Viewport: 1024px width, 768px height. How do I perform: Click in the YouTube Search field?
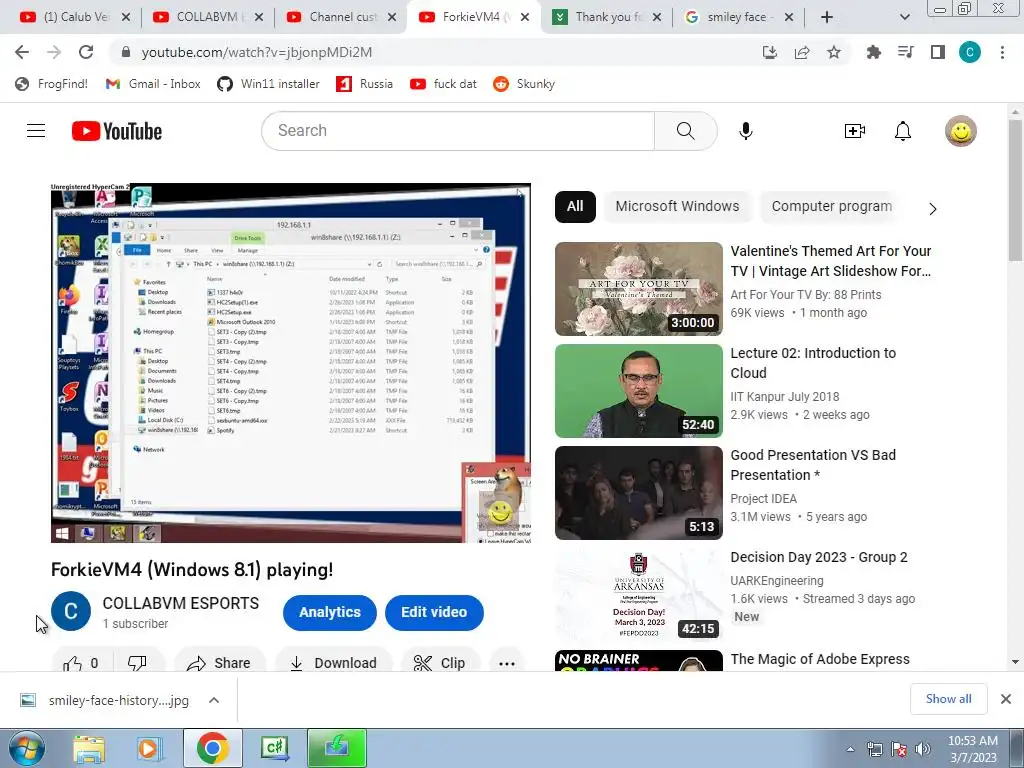[x=458, y=131]
